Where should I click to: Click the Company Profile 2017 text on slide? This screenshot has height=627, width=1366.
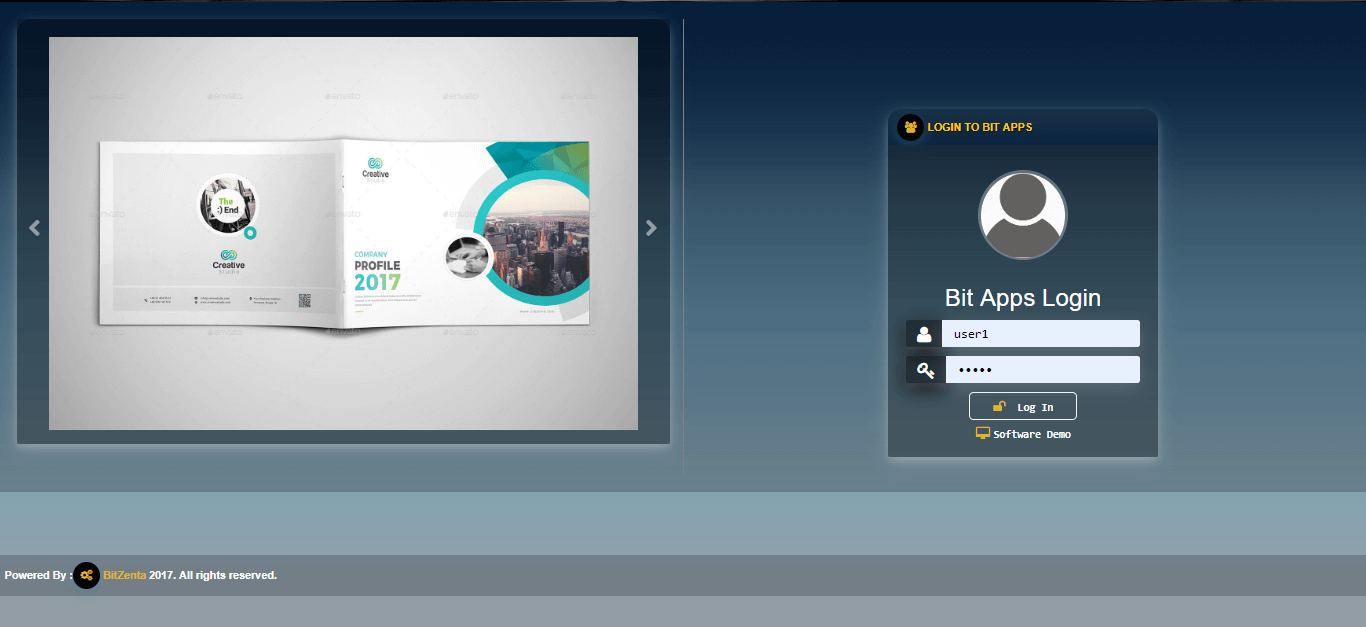(377, 273)
